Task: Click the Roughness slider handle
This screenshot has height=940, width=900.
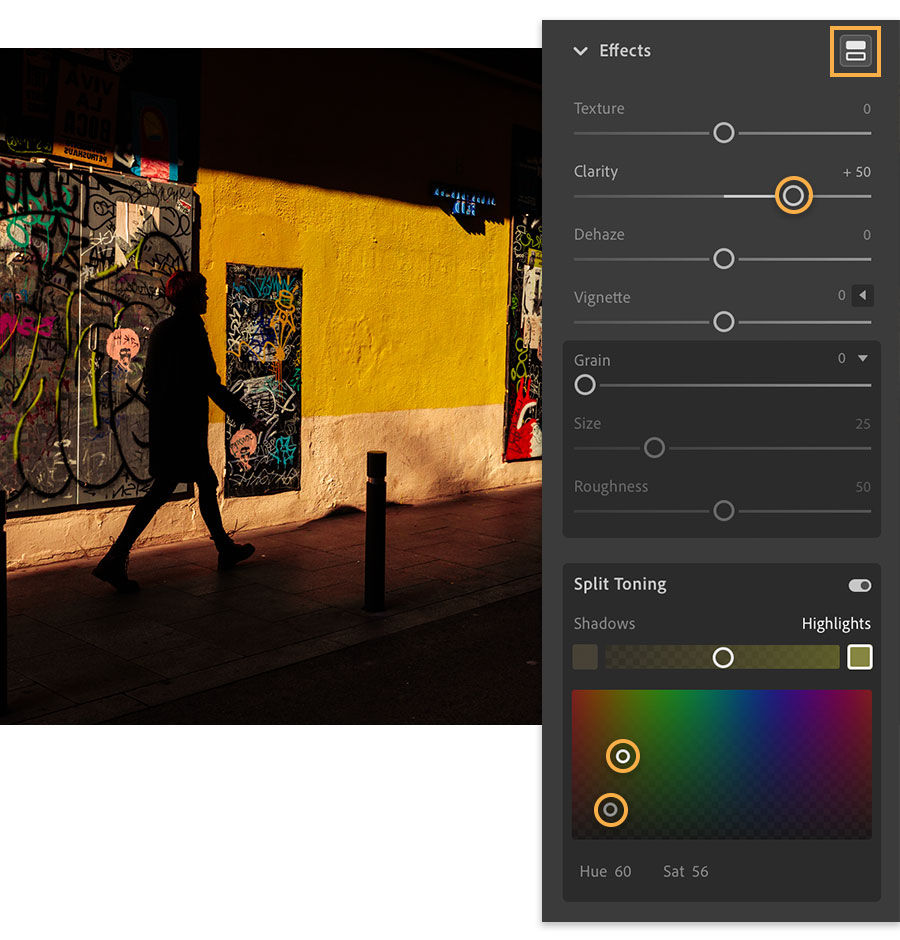Action: click(723, 510)
